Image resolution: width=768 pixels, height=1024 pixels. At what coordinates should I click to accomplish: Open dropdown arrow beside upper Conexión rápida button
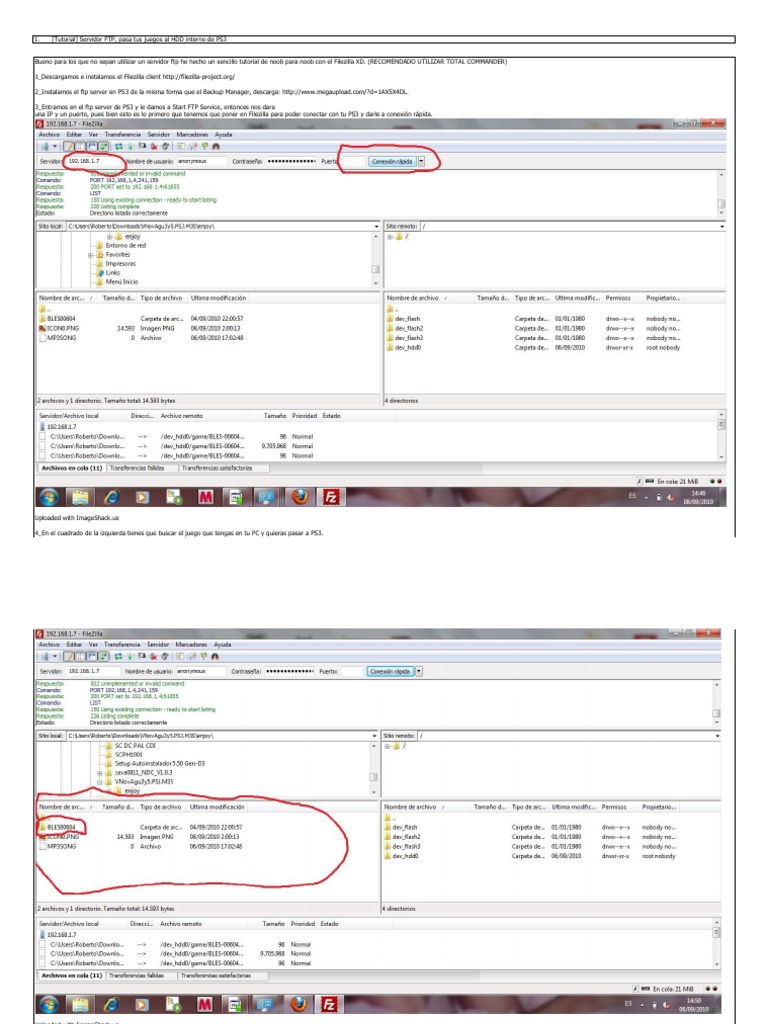[421, 160]
